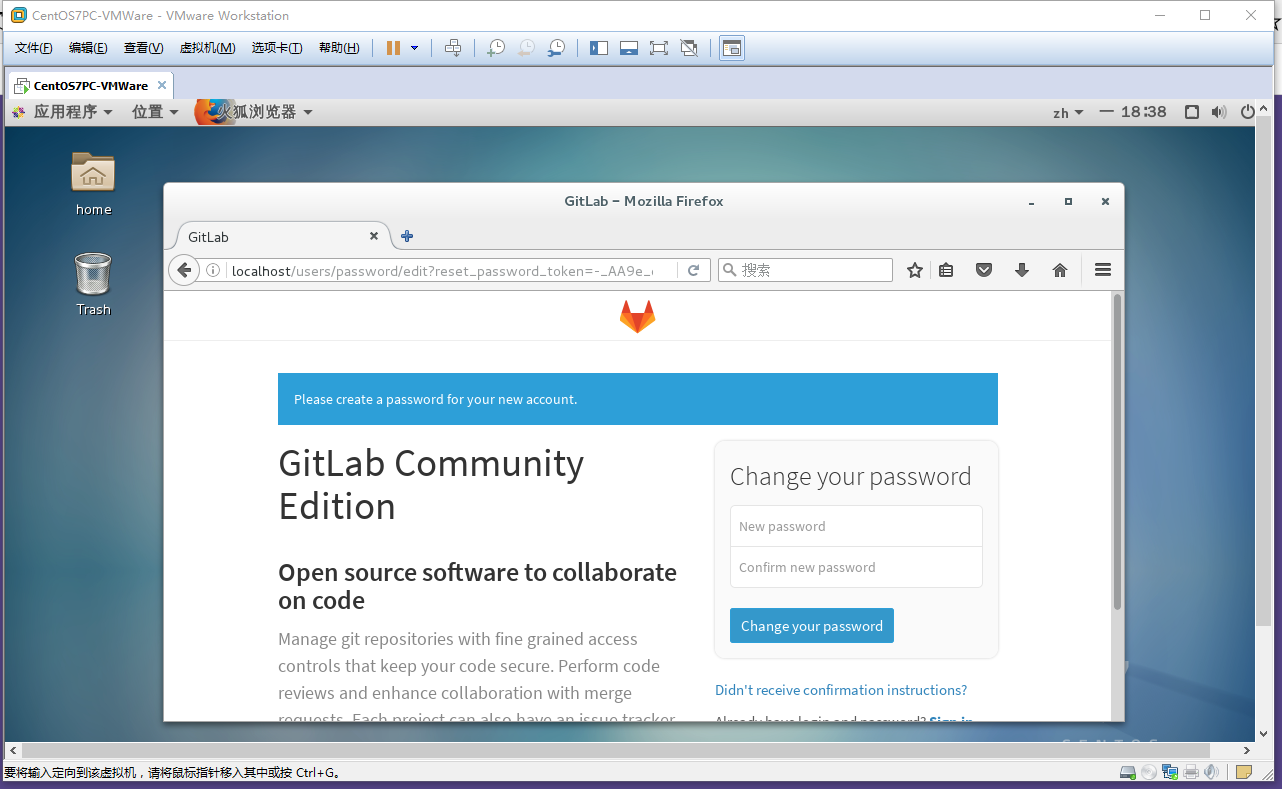Show bookmarks list icon in Firefox toolbar
The image size is (1282, 789).
pyautogui.click(x=946, y=270)
